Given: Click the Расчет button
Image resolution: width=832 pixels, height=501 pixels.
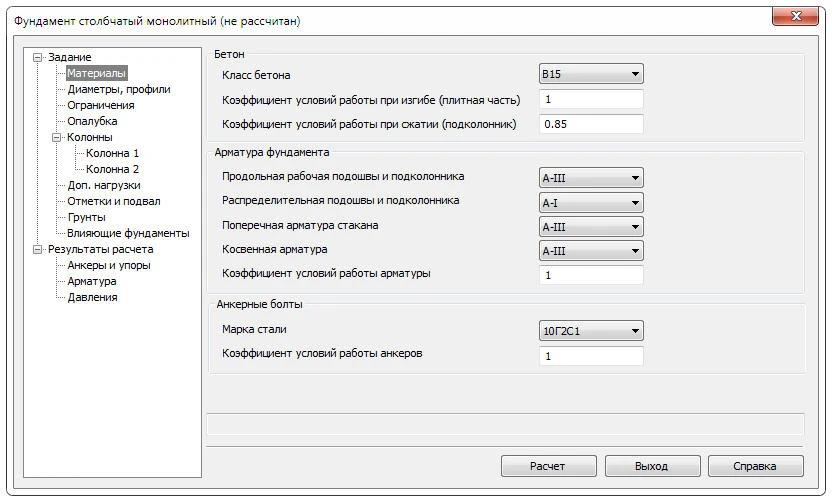Looking at the screenshot, I should point(548,466).
